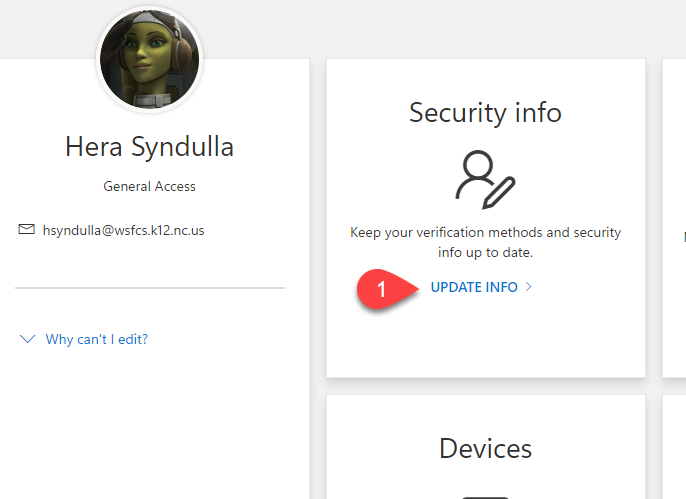This screenshot has height=499, width=686.
Task: Click the hsyndulla@wsfcs.k12.nc.us email address
Action: [124, 230]
